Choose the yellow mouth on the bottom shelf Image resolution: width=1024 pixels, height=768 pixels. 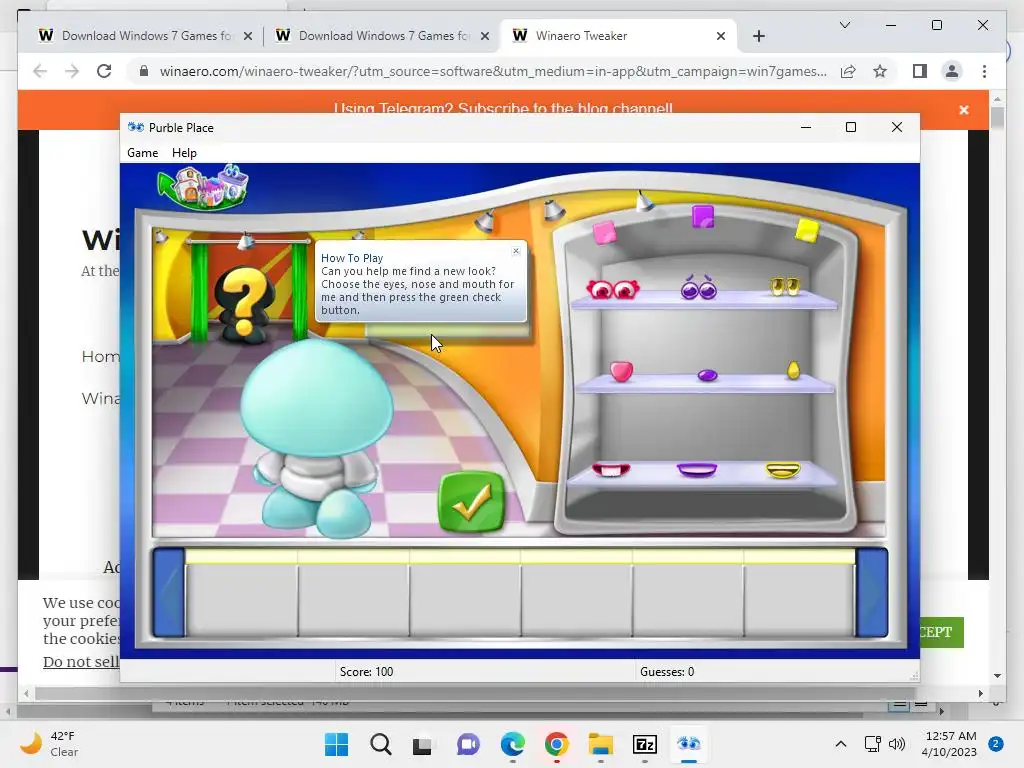click(x=782, y=470)
